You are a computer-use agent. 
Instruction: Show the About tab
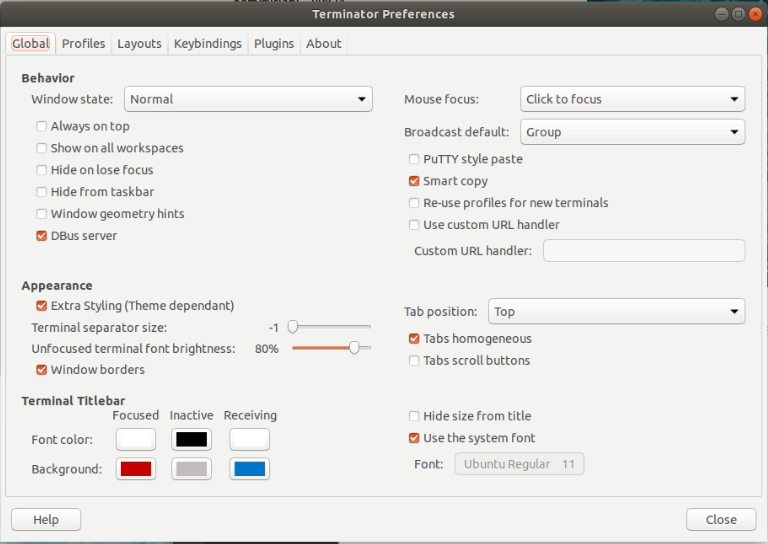[324, 44]
